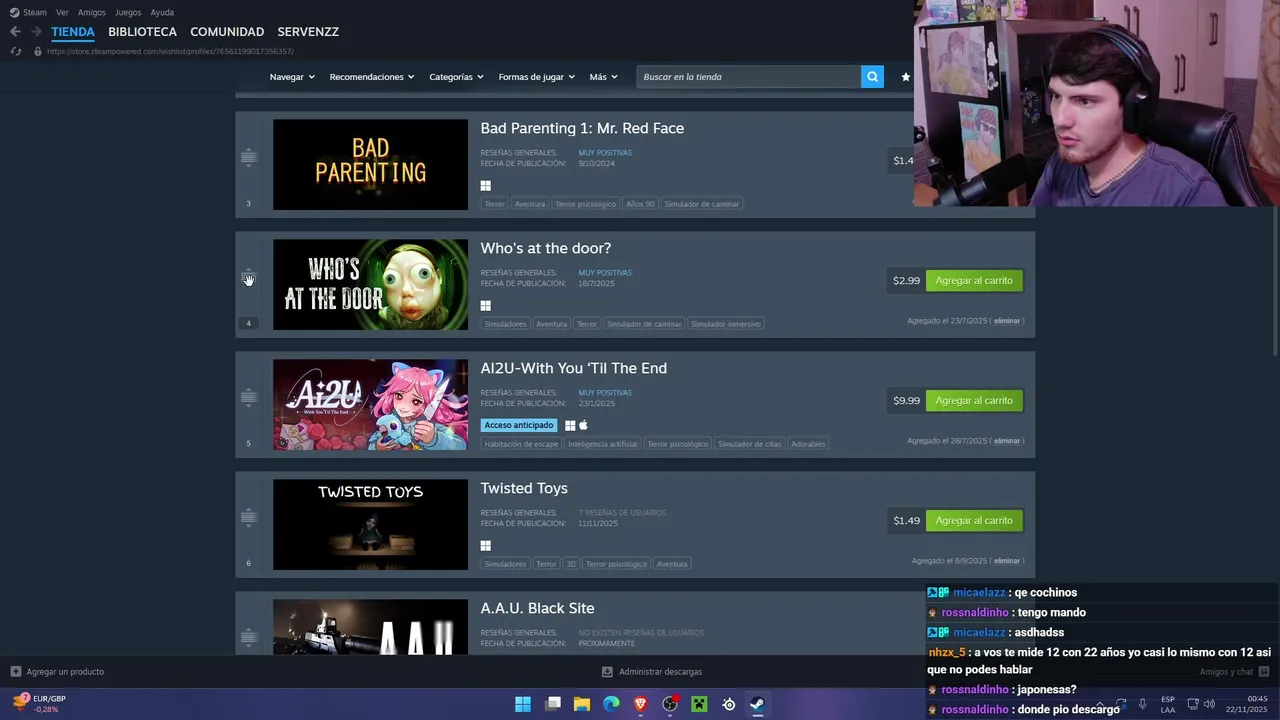1280x720 pixels.
Task: Open the Windows Start menu
Action: tap(523, 704)
